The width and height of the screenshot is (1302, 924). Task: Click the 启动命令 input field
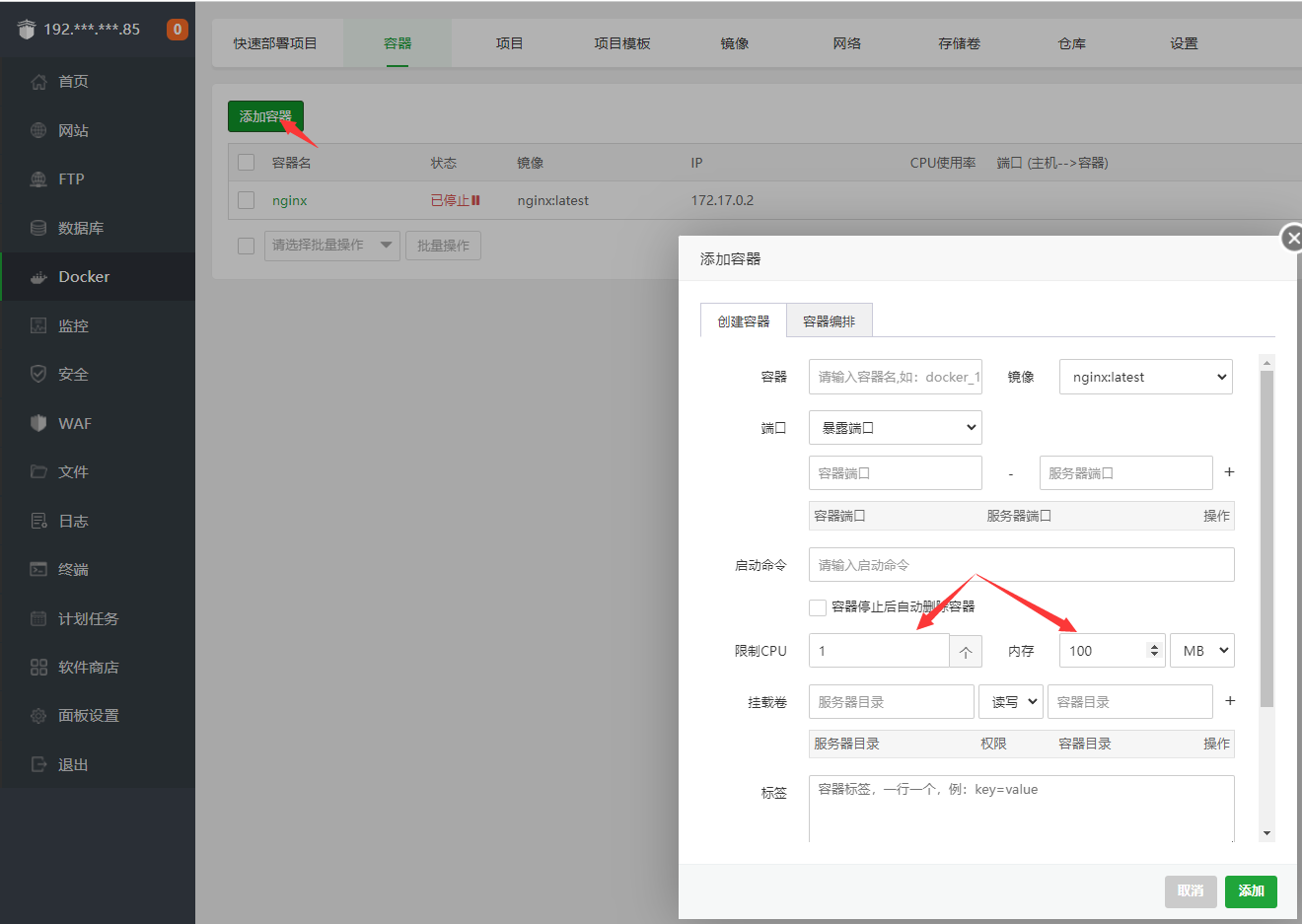click(x=1022, y=565)
